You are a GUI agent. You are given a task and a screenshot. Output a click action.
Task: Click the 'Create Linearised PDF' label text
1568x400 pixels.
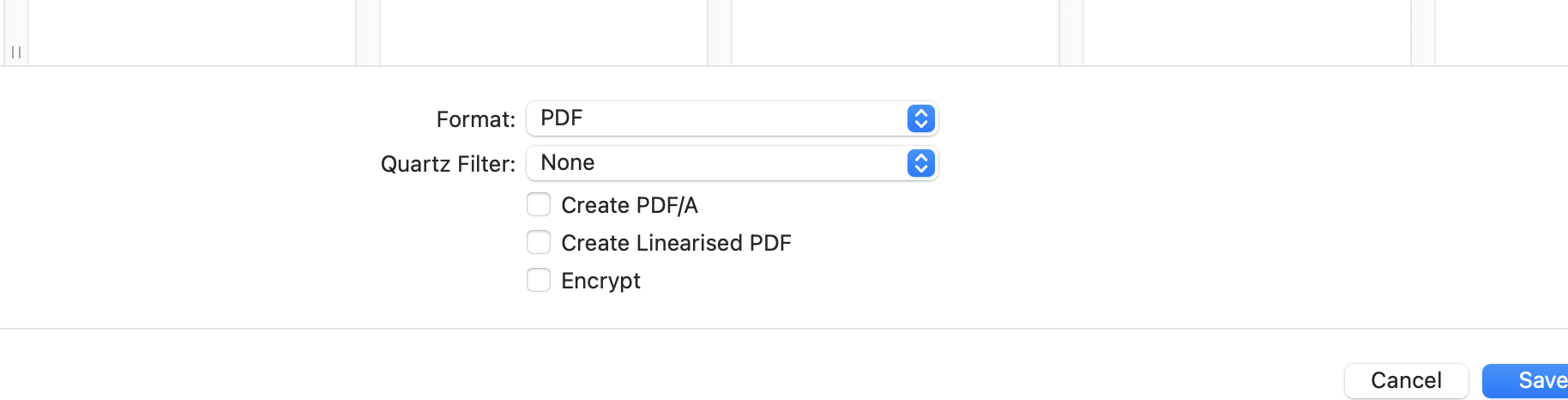(x=676, y=243)
